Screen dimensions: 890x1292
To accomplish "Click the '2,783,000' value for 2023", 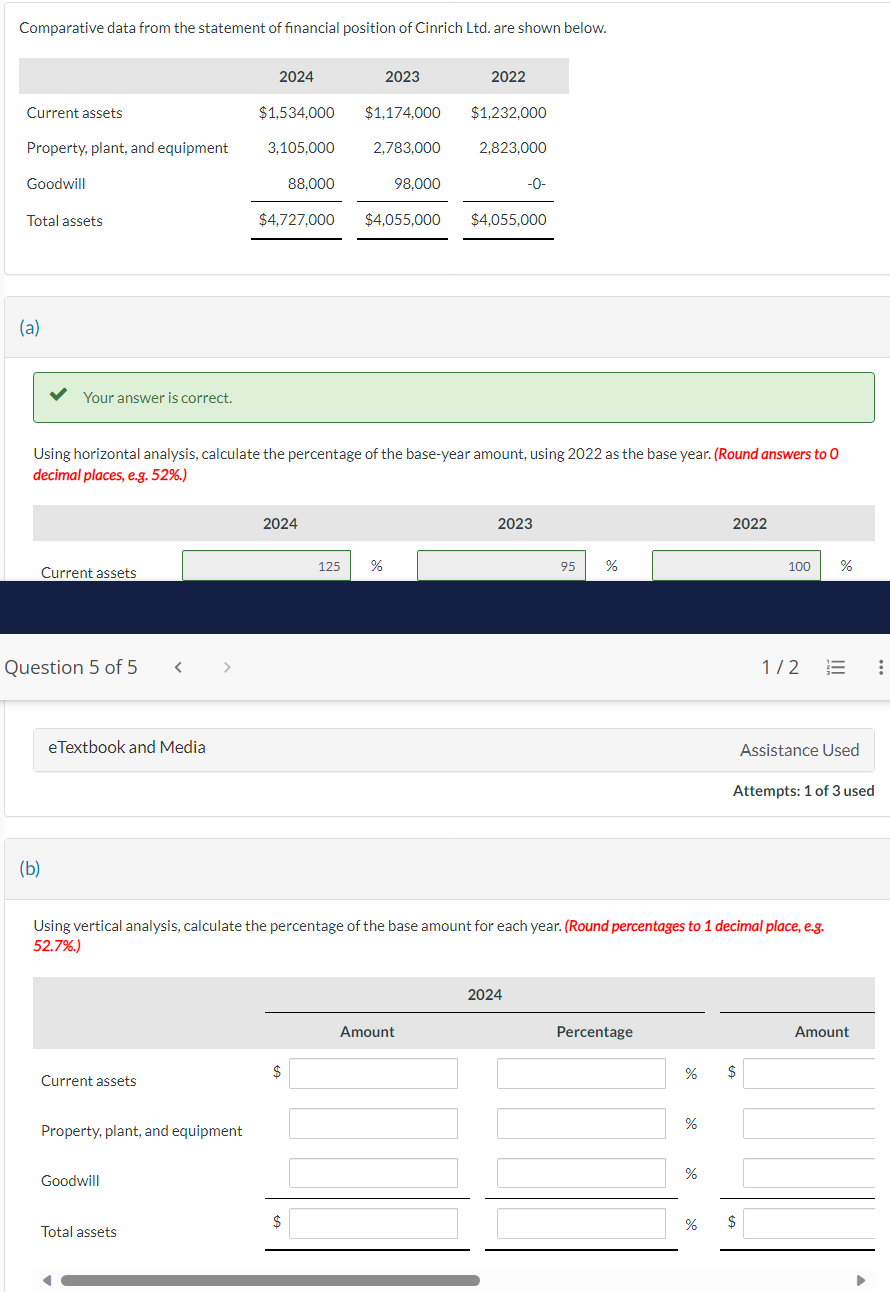I will [407, 147].
